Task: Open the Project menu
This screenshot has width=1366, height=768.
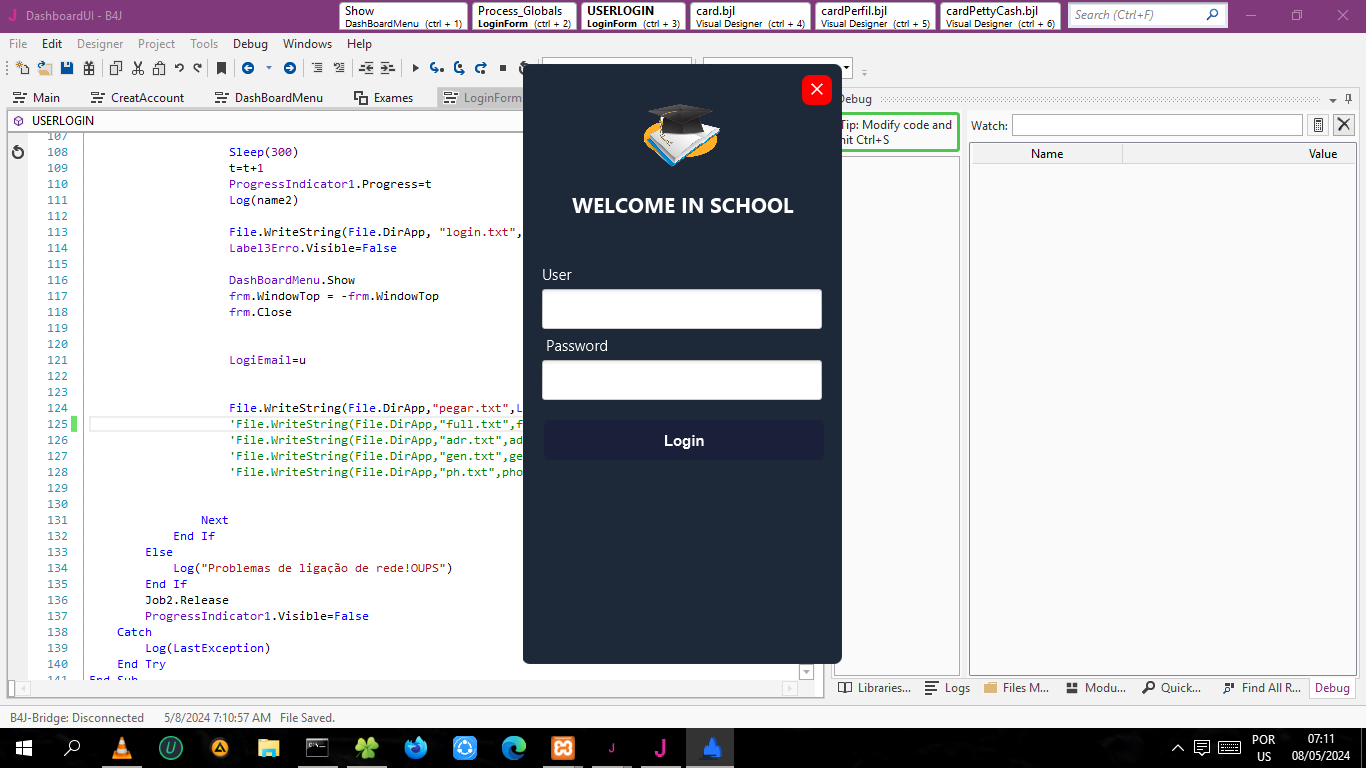Action: [x=156, y=44]
